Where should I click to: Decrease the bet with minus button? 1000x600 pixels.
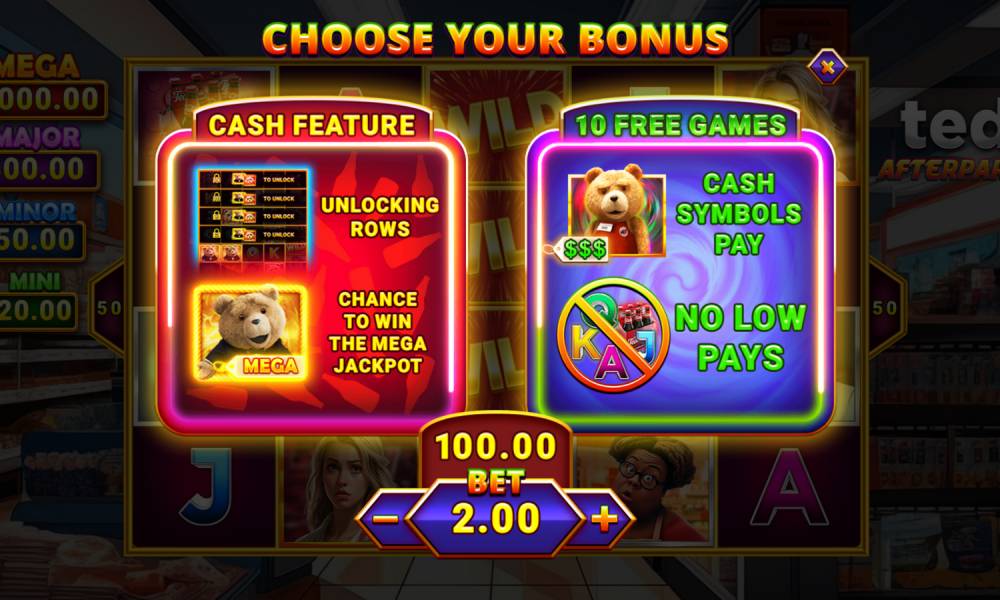(385, 519)
